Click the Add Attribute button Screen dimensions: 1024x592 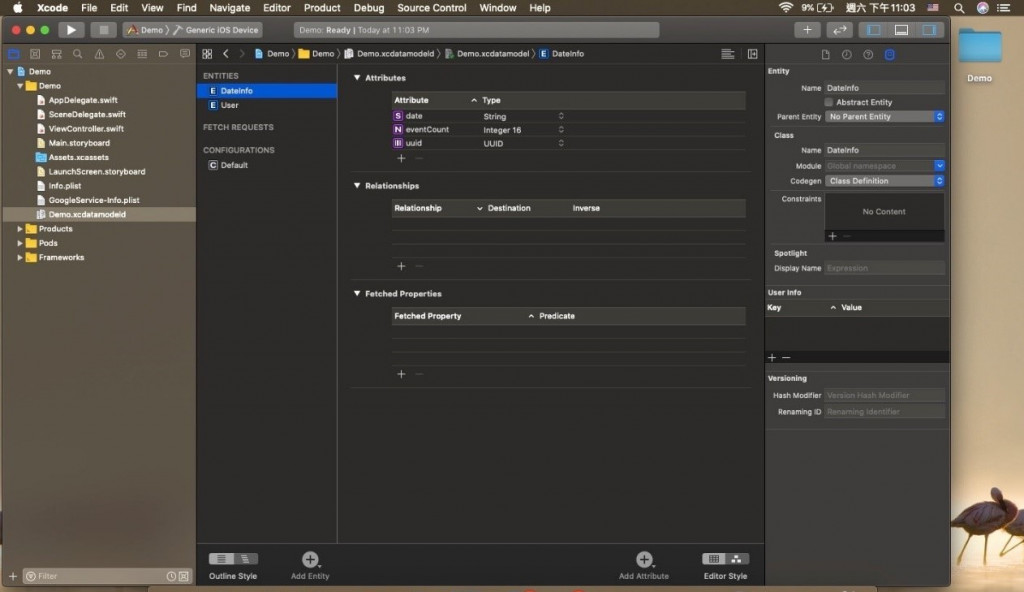click(644, 559)
